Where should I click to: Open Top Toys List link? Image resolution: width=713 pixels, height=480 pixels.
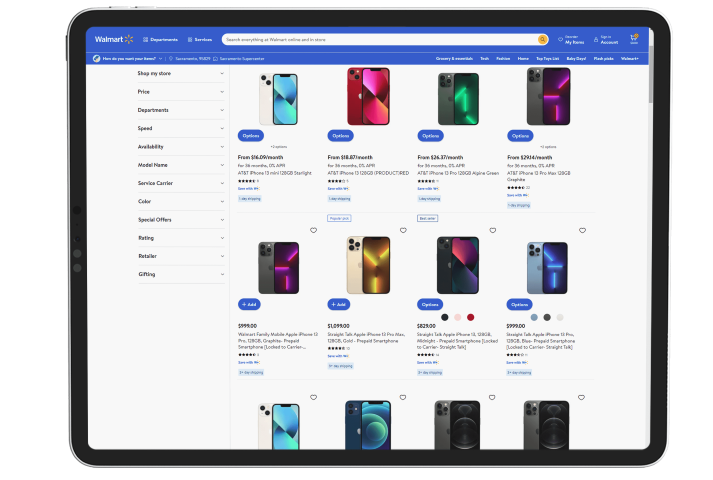coord(547,59)
